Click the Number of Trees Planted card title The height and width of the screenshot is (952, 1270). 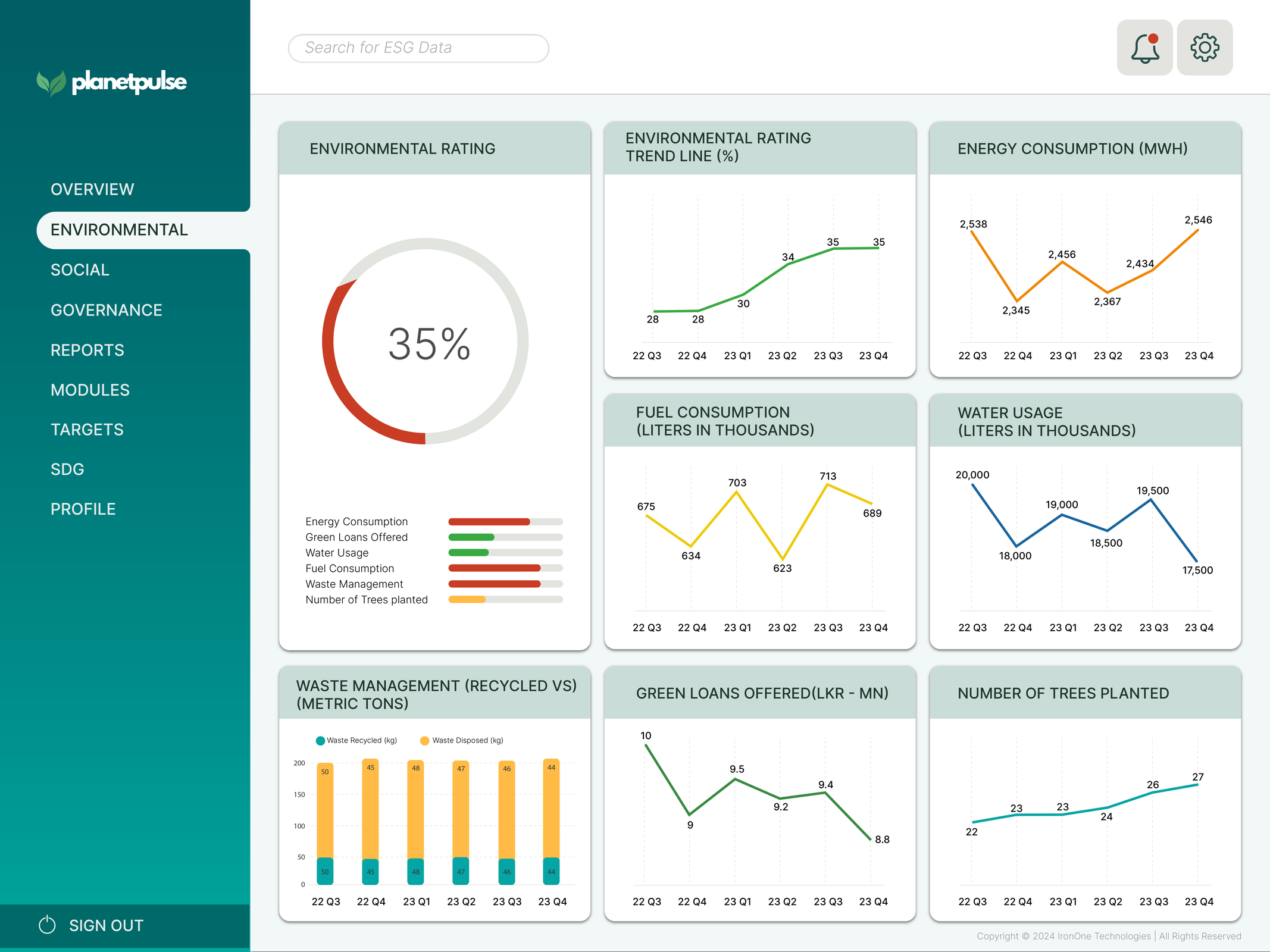(1063, 693)
